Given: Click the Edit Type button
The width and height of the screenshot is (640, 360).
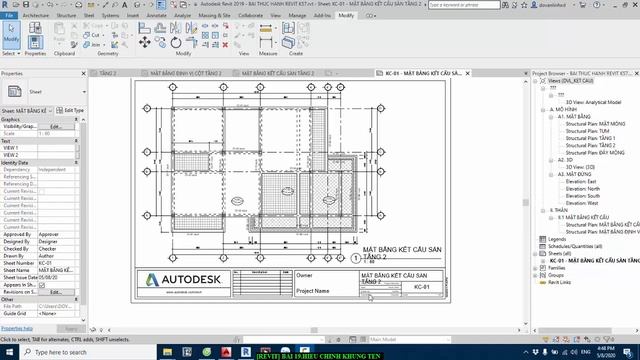Looking at the screenshot, I should click(x=70, y=111).
